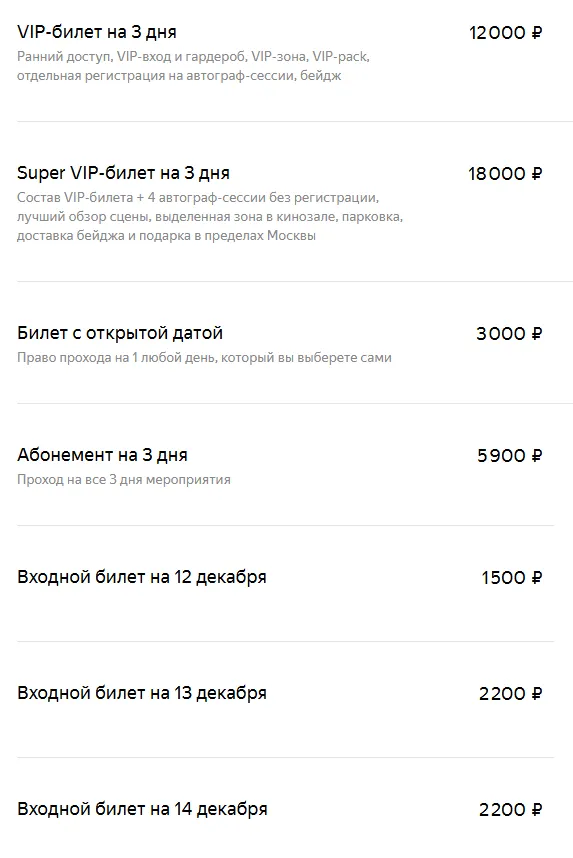Click ruble sign next to 18000
Image resolution: width=573 pixels, height=858 pixels.
537,174
